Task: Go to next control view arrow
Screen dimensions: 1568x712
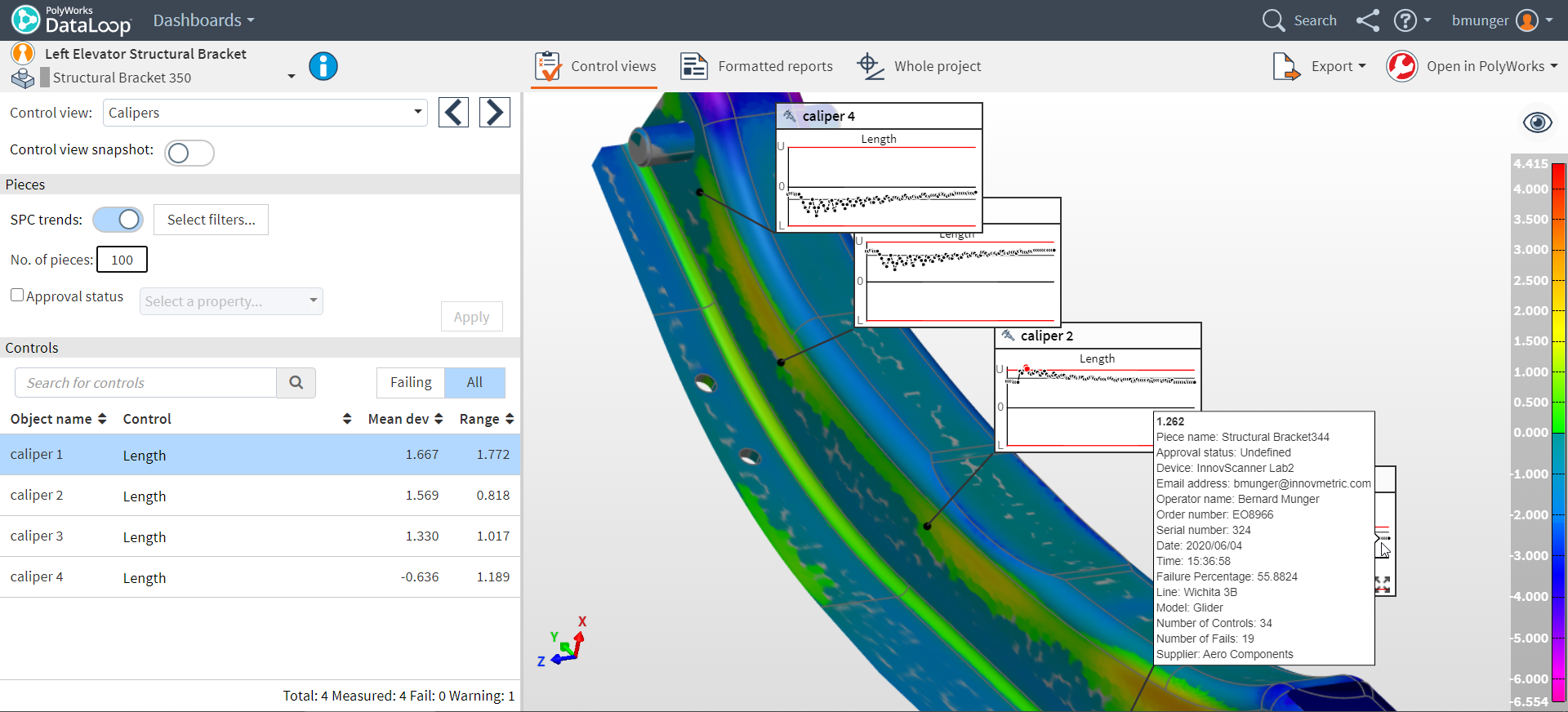Action: [494, 112]
